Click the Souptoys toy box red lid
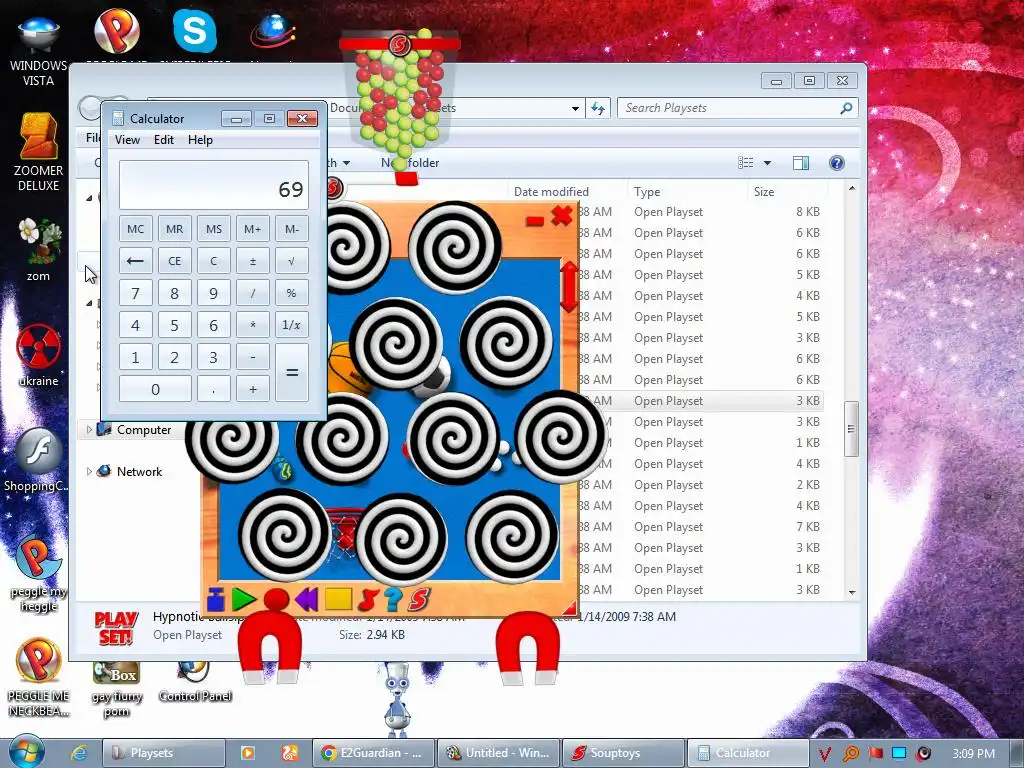The image size is (1024, 768). pyautogui.click(x=399, y=44)
